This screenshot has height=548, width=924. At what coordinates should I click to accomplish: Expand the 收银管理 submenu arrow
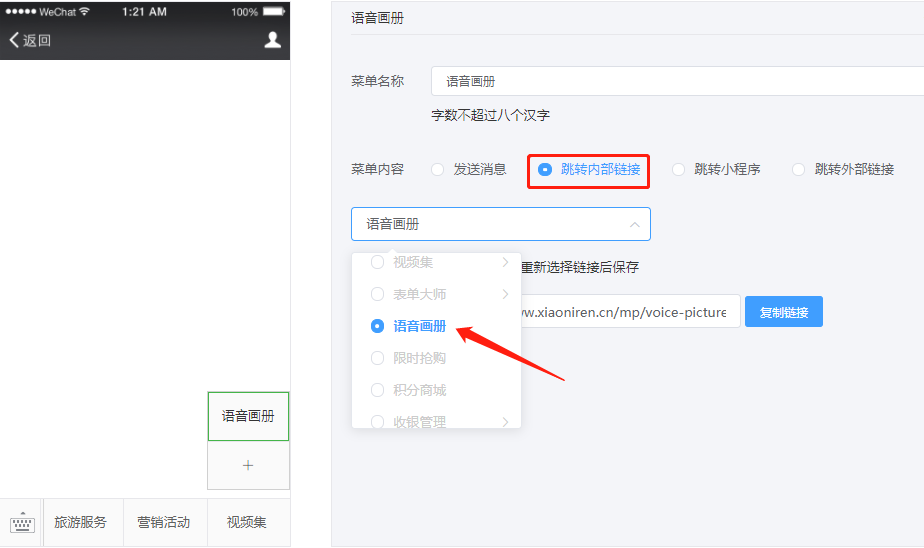tap(505, 422)
